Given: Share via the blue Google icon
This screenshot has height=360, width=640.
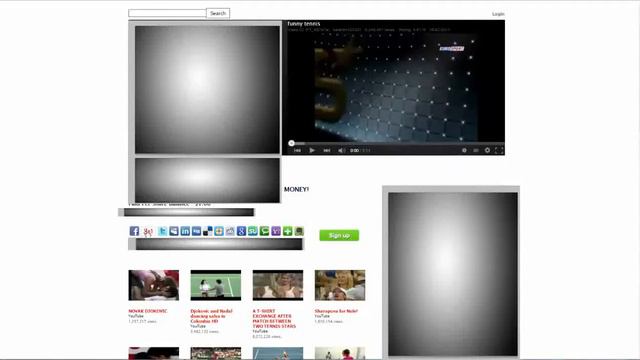Looking at the screenshot, I should tap(241, 231).
